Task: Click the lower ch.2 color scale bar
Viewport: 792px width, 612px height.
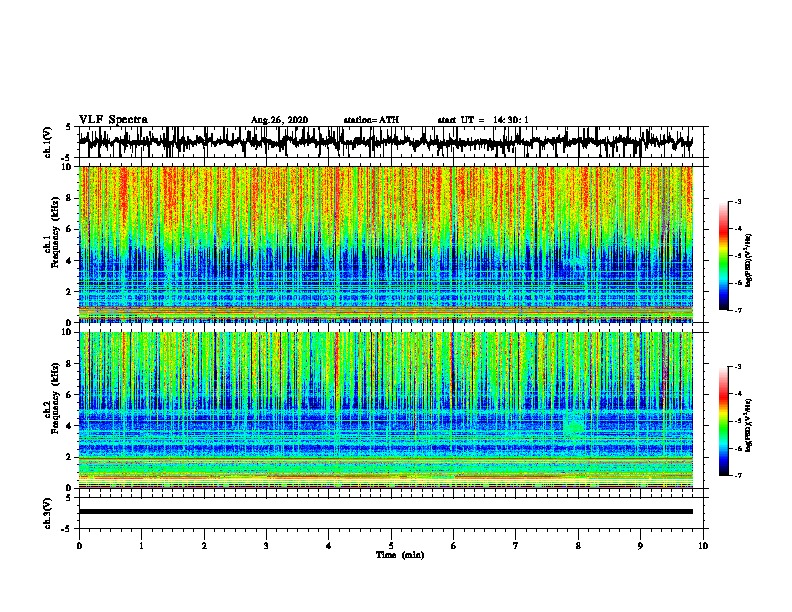Action: click(723, 421)
